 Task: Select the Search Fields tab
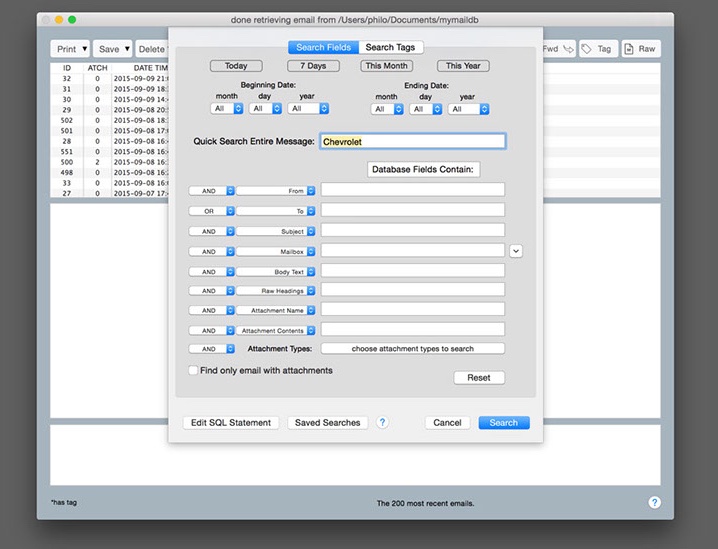pyautogui.click(x=323, y=47)
